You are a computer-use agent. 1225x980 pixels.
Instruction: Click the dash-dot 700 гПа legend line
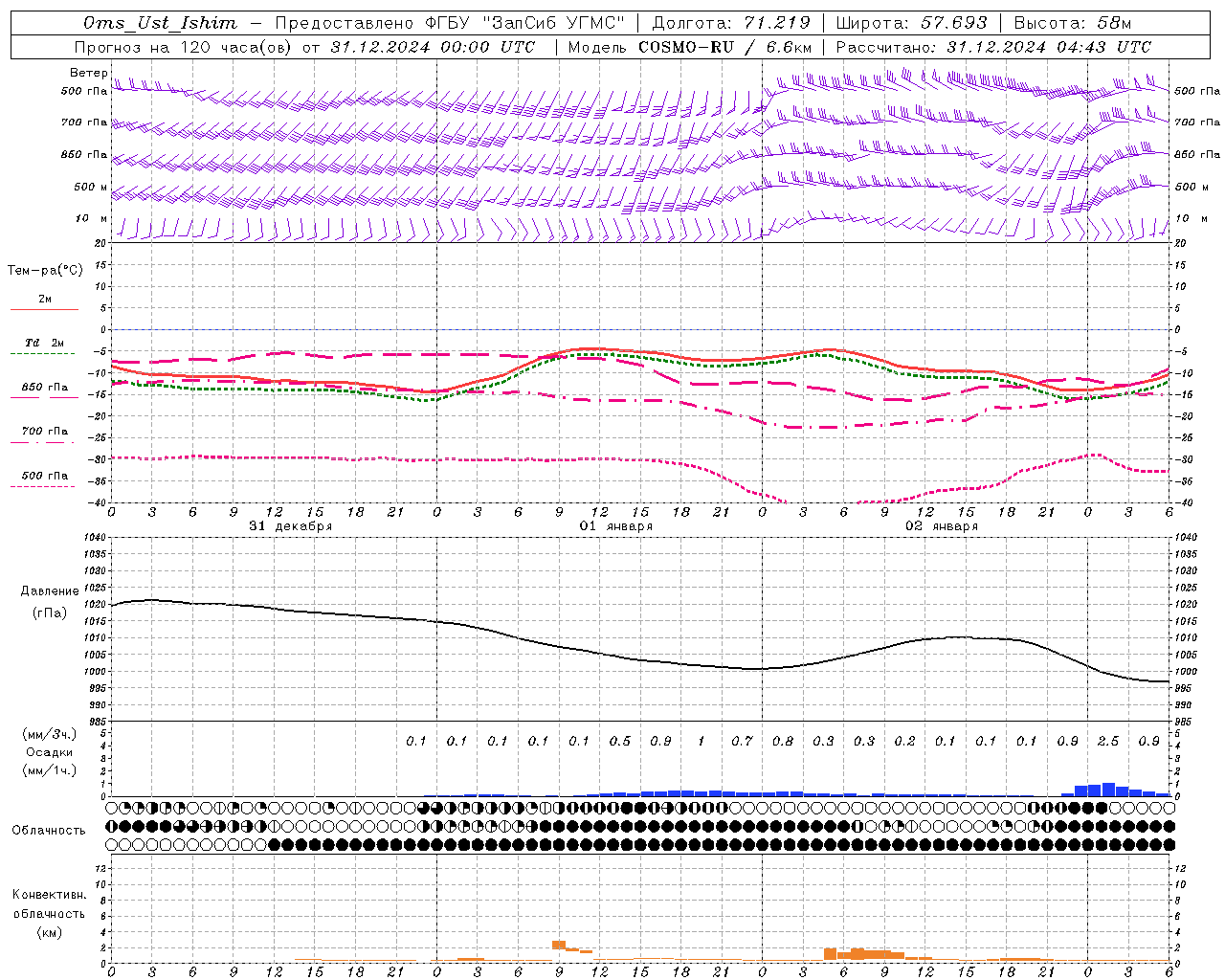42,442
